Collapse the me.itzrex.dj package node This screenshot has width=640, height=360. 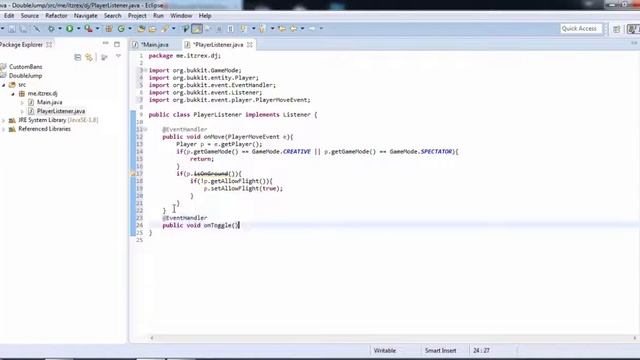13,94
